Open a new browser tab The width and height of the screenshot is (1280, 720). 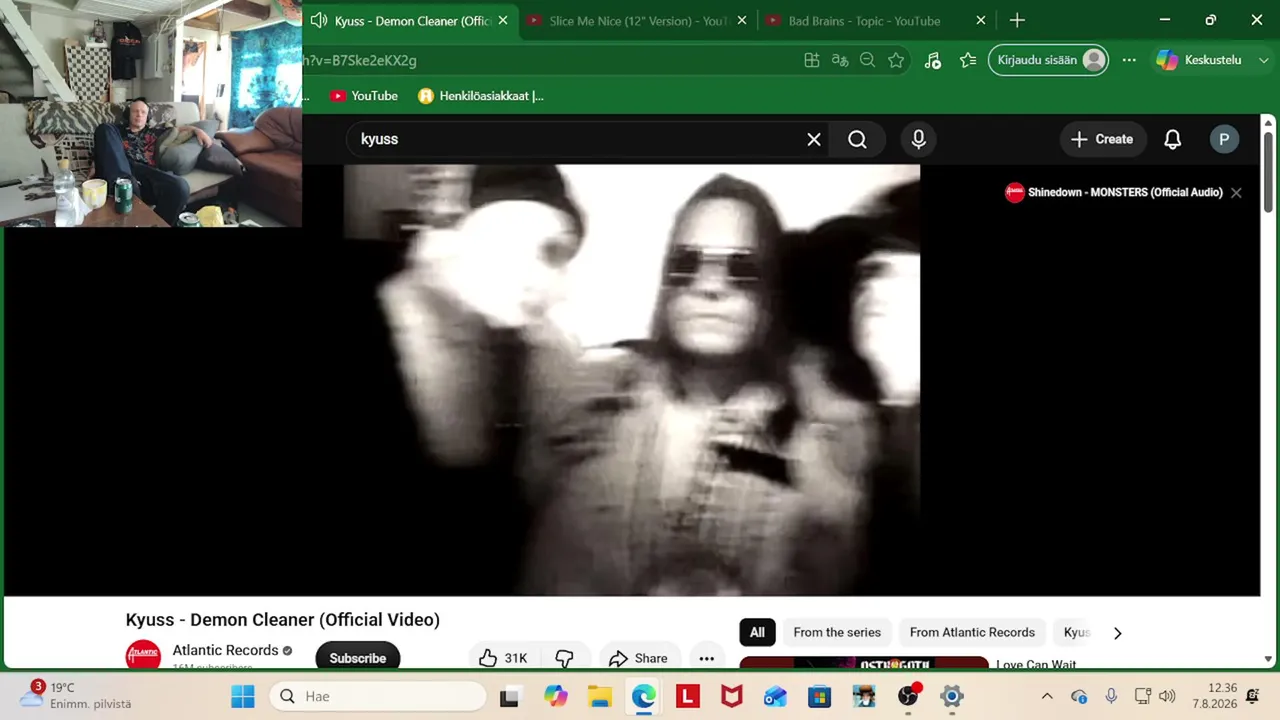(x=1017, y=20)
